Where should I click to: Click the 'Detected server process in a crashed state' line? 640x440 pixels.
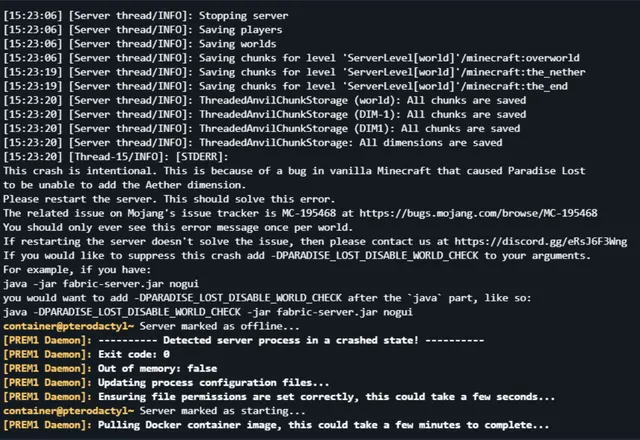pos(244,340)
